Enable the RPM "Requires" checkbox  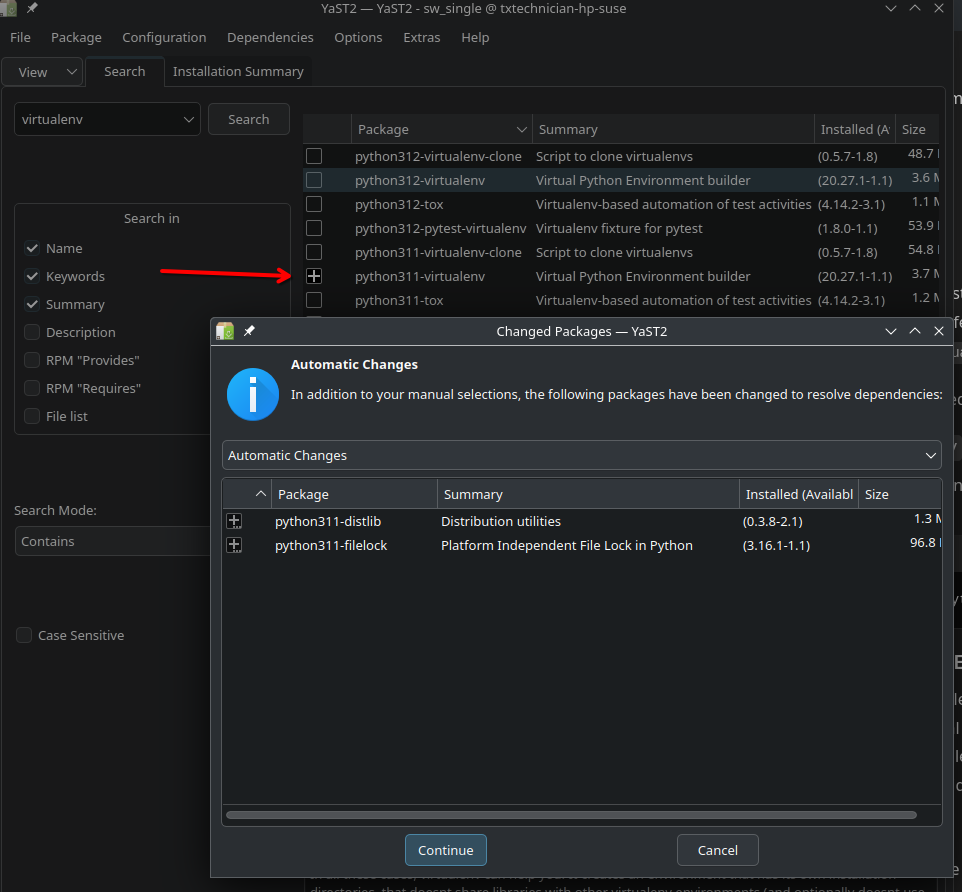[x=32, y=388]
